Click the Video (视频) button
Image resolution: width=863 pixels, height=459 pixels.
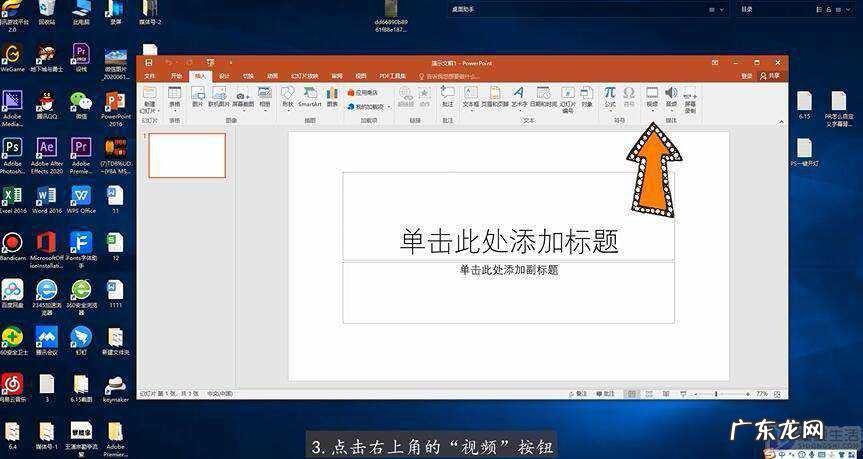pyautogui.click(x=652, y=97)
